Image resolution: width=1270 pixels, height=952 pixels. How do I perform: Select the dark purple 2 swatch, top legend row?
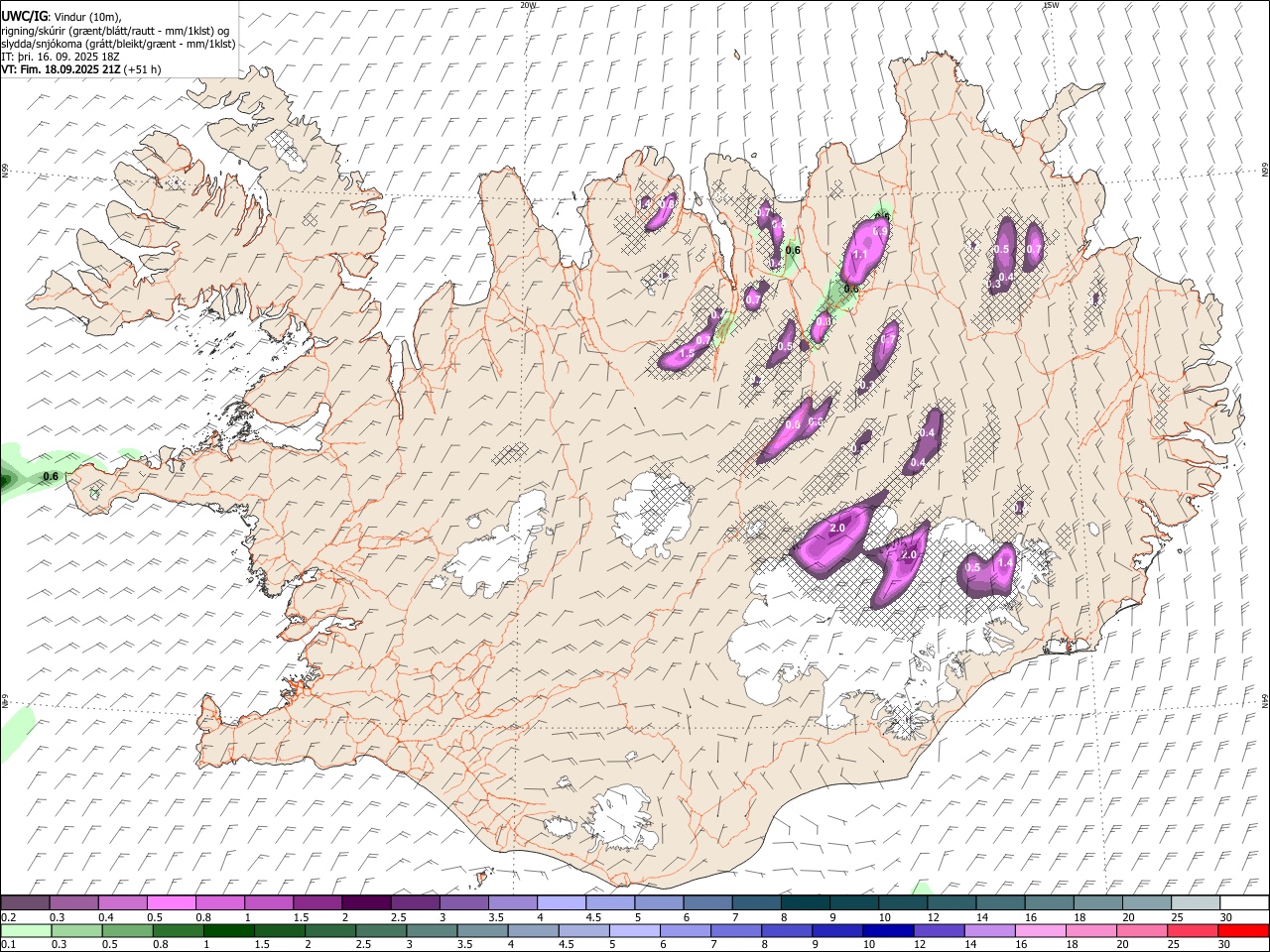click(366, 902)
